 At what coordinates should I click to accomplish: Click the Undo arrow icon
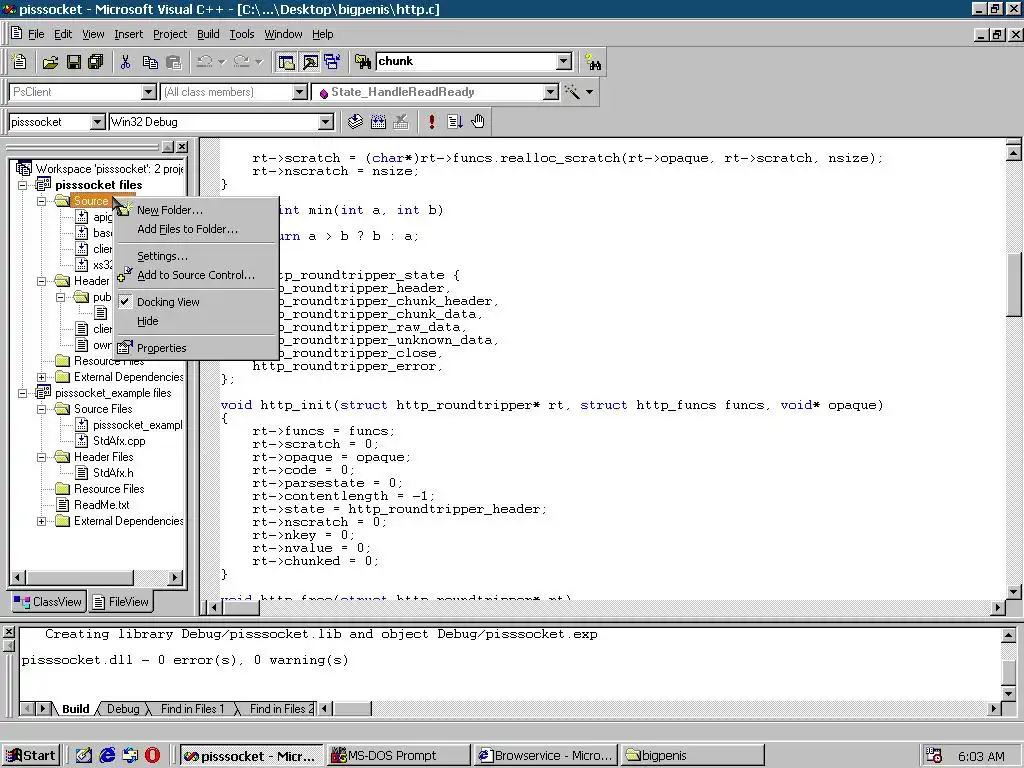pyautogui.click(x=204, y=62)
